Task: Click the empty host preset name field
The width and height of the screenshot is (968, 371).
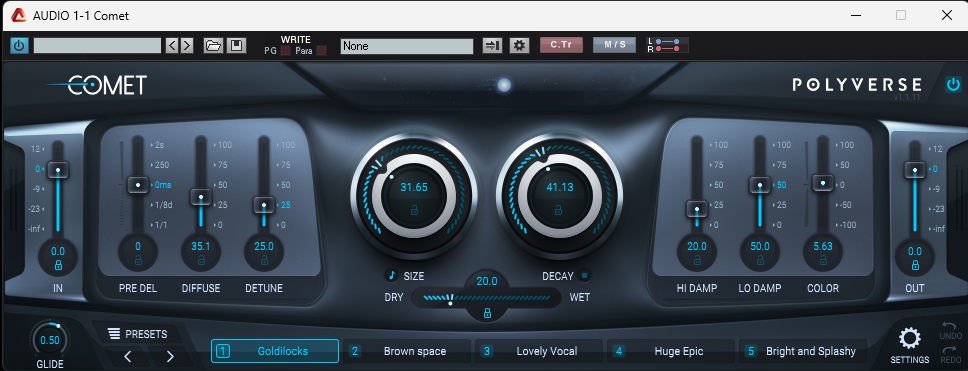Action: tap(98, 46)
